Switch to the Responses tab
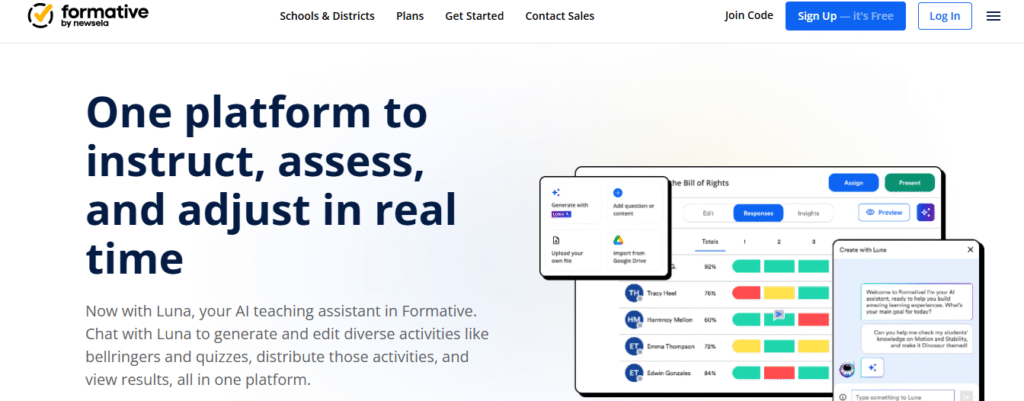The width and height of the screenshot is (1024, 401). [758, 213]
